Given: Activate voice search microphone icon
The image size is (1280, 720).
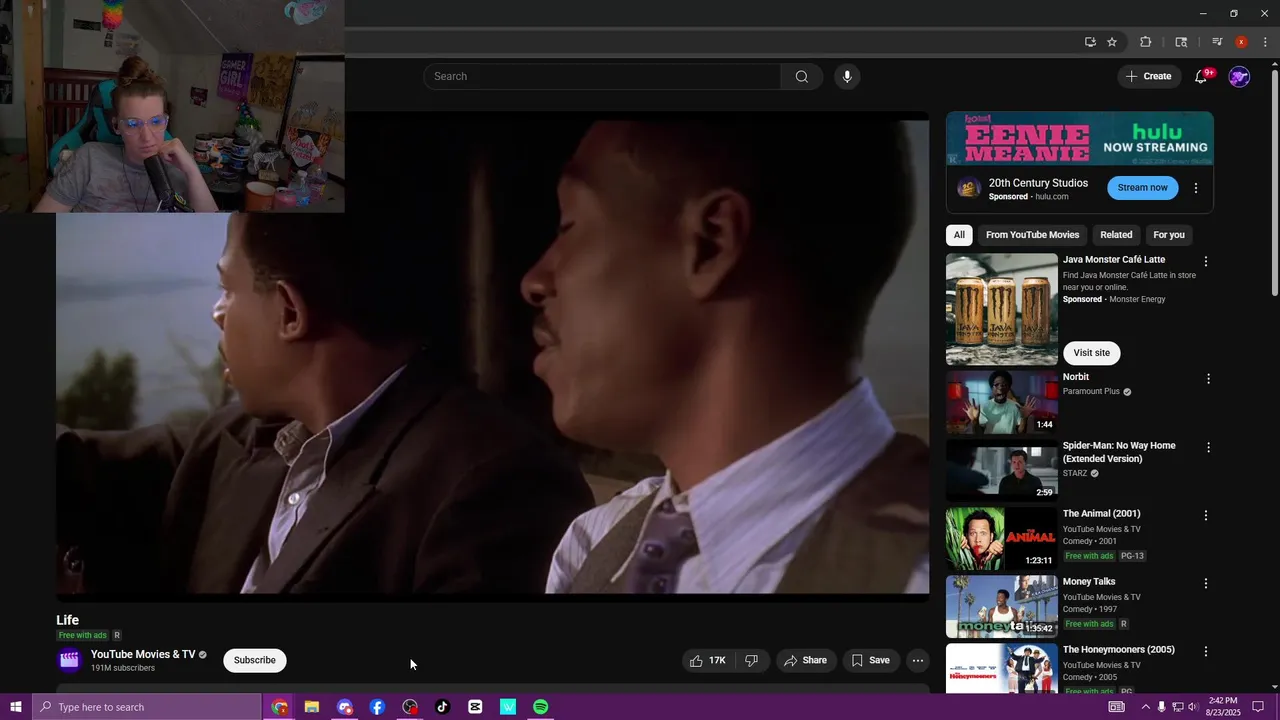Looking at the screenshot, I should click(847, 77).
